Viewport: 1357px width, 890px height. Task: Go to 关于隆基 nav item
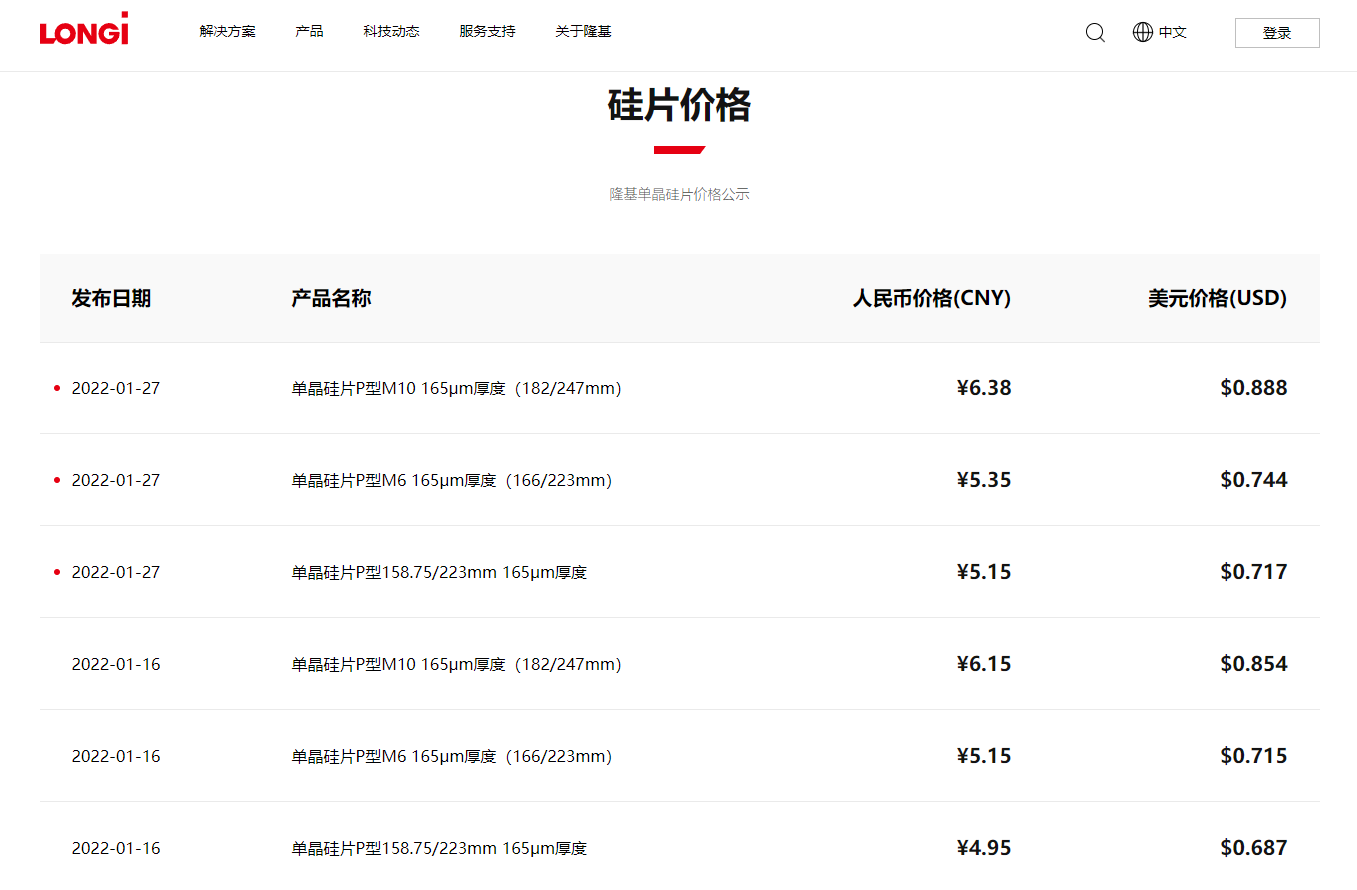(583, 31)
